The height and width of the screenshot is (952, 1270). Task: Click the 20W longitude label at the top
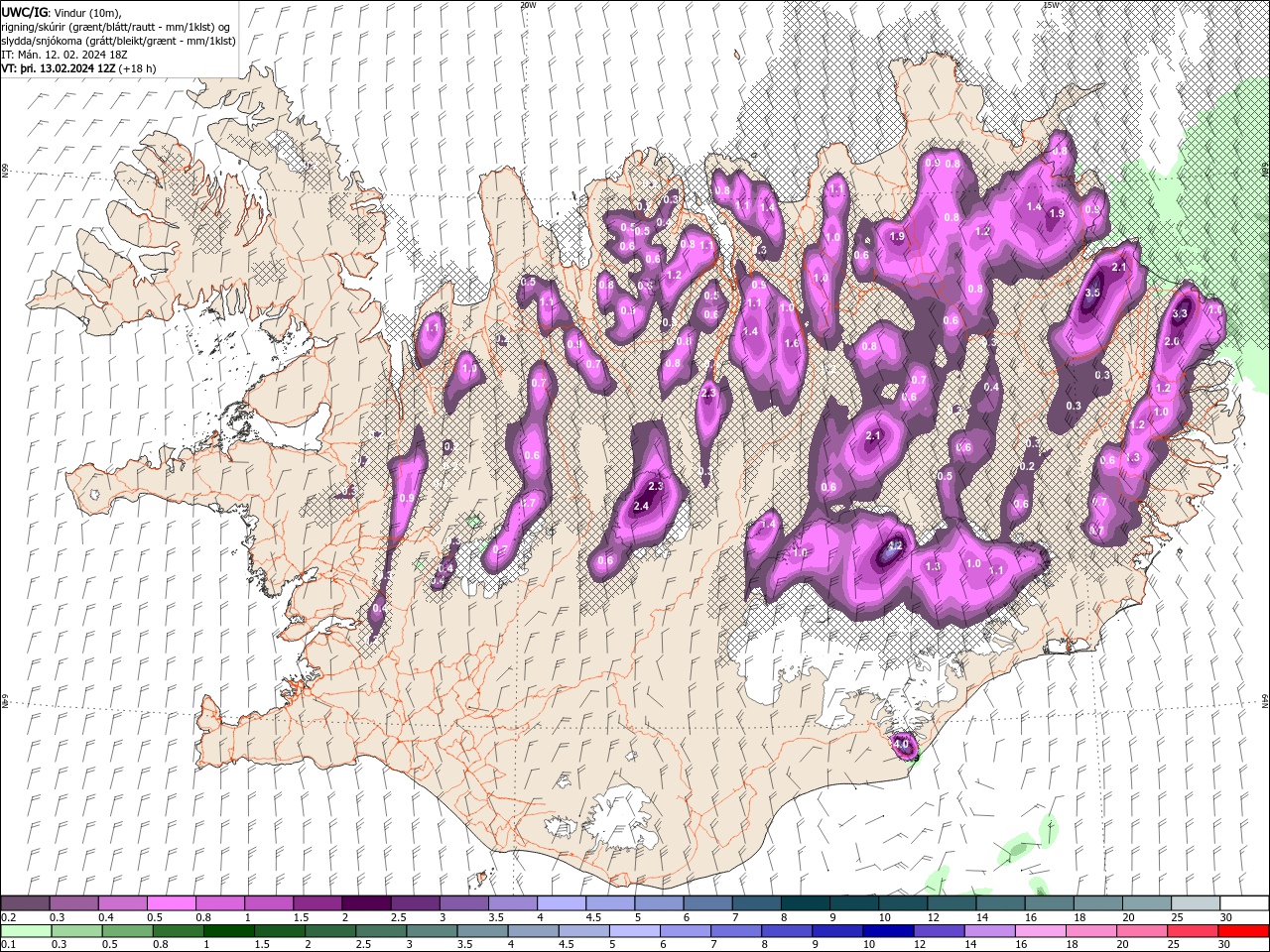point(528,5)
